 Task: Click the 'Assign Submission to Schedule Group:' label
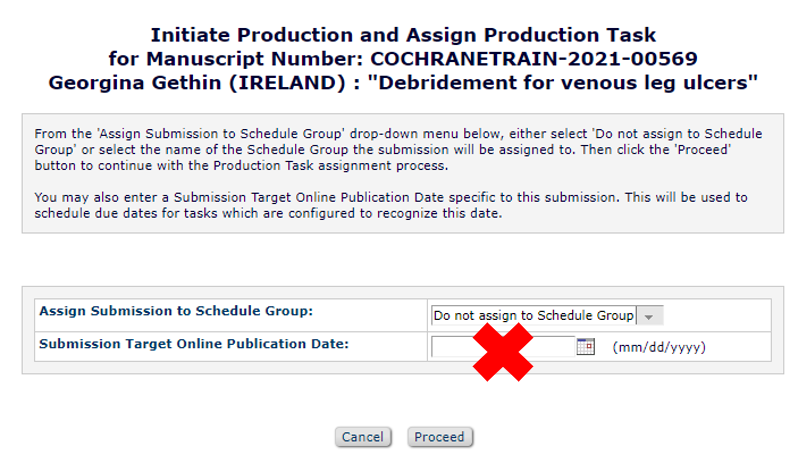tap(176, 311)
